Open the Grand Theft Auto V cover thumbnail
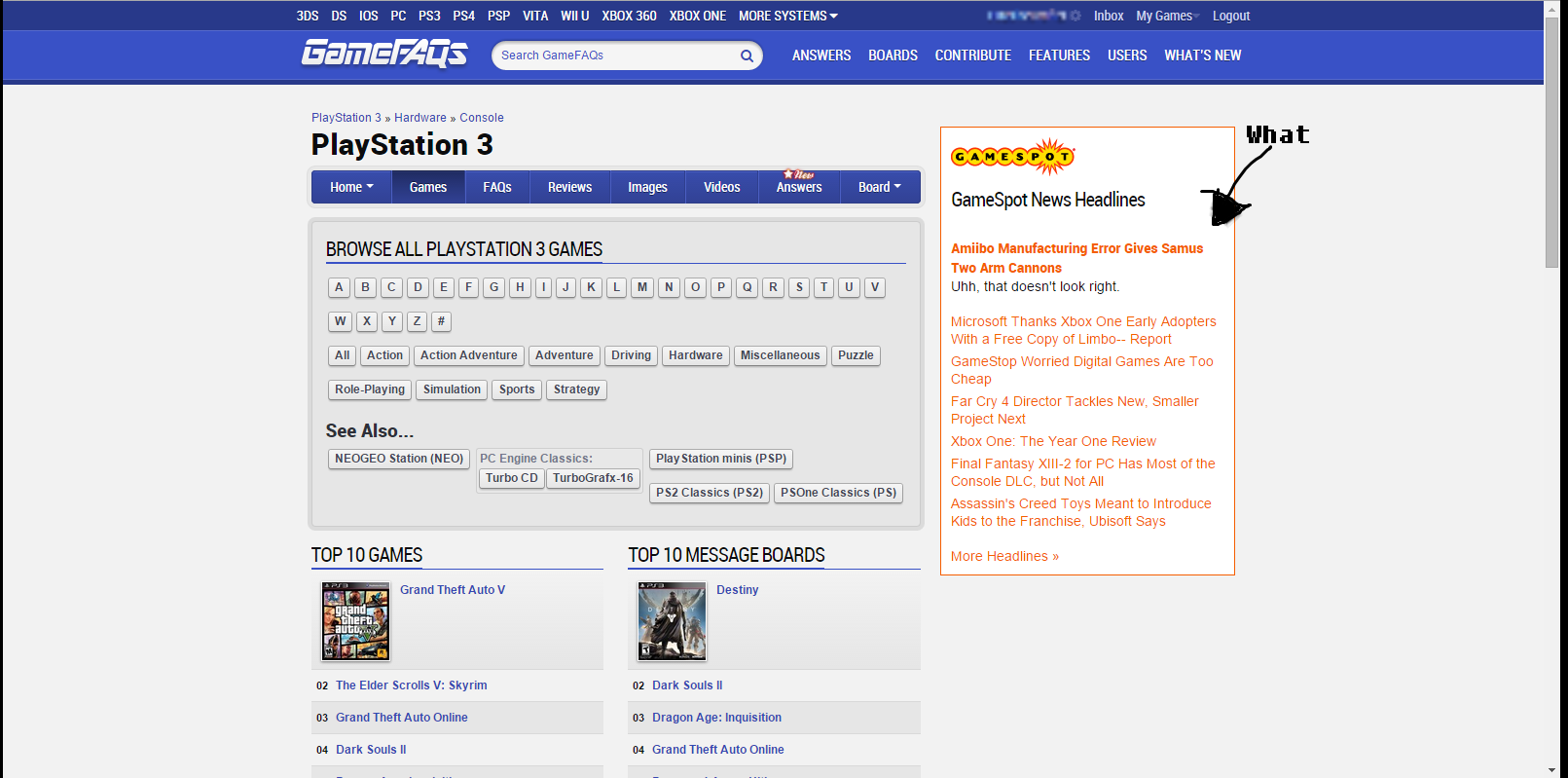This screenshot has height=778, width=1568. 356,621
